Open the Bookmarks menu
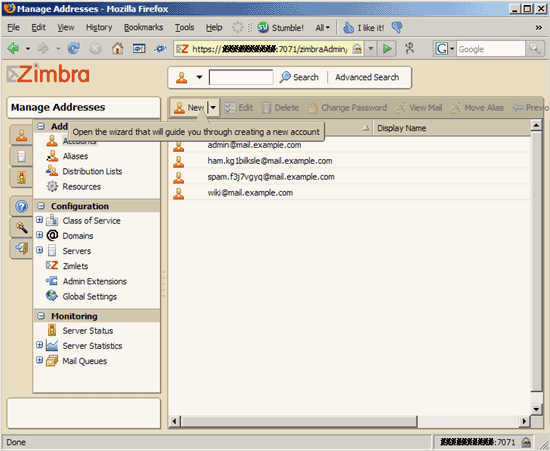550x451 pixels. pyautogui.click(x=143, y=27)
